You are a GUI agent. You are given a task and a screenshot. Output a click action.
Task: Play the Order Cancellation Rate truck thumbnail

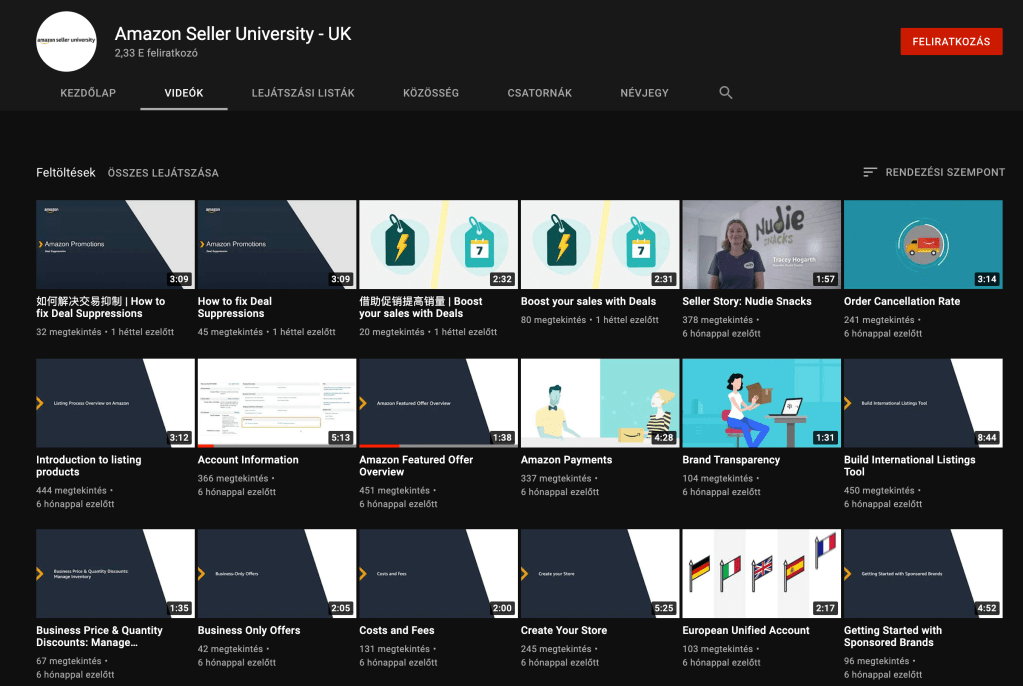922,245
